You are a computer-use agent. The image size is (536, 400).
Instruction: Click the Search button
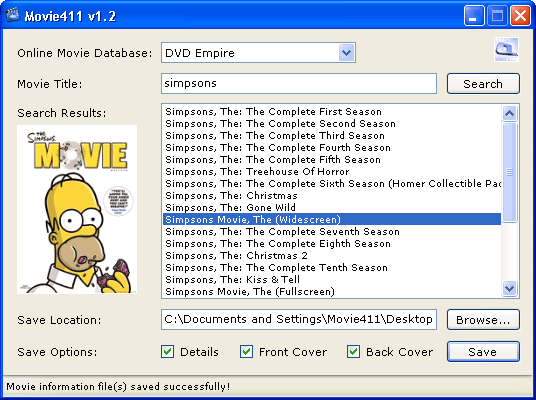[x=483, y=84]
